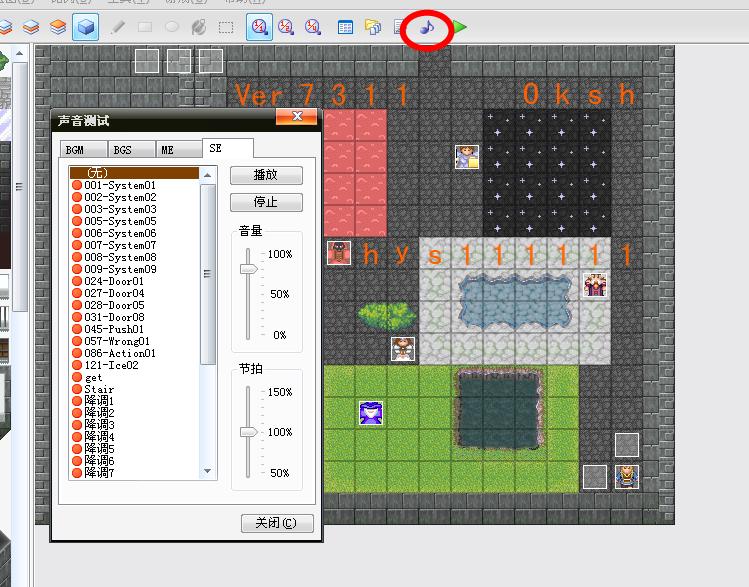
Task: Choose the pencil drawing tool
Action: coord(117,27)
